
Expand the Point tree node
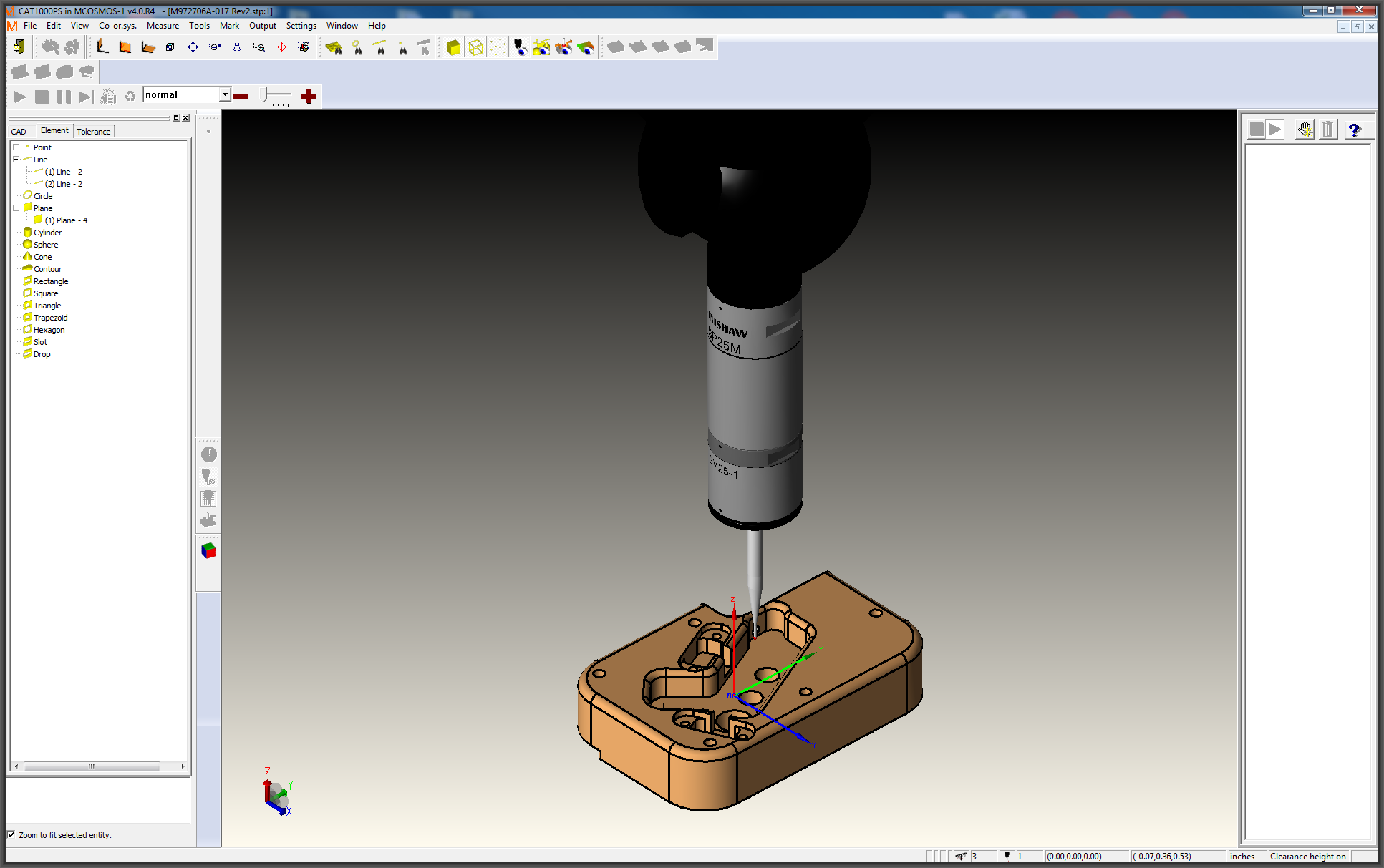[x=16, y=147]
